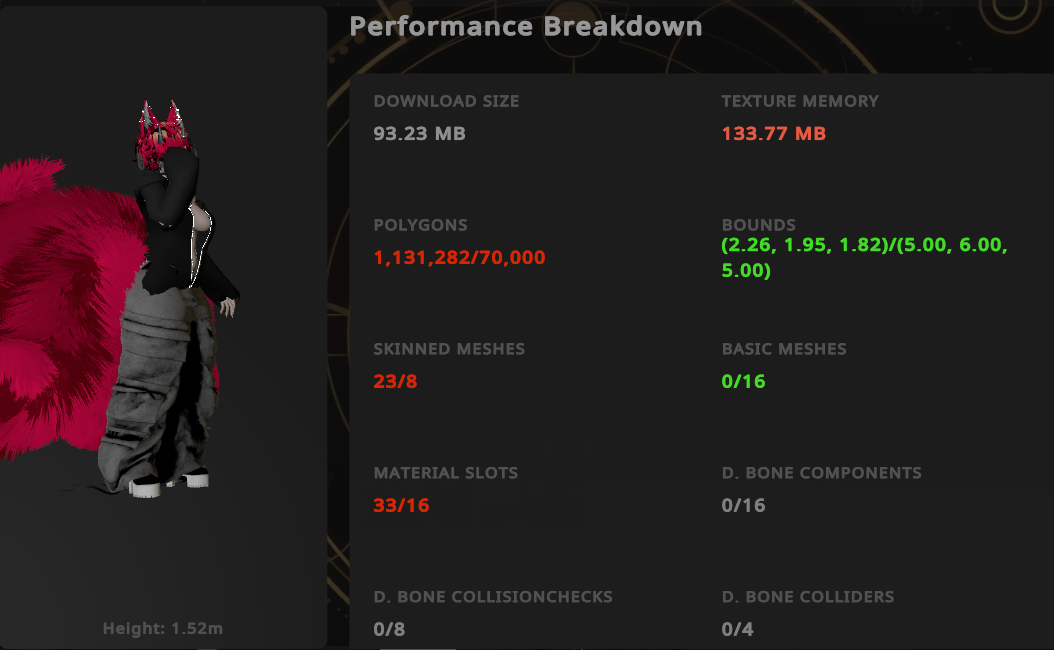The width and height of the screenshot is (1054, 650).
Task: Click the D. Bone Colliders label
Action: [x=808, y=597]
